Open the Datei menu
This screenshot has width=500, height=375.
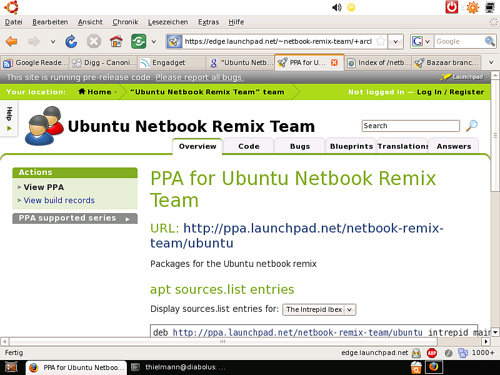pyautogui.click(x=14, y=22)
